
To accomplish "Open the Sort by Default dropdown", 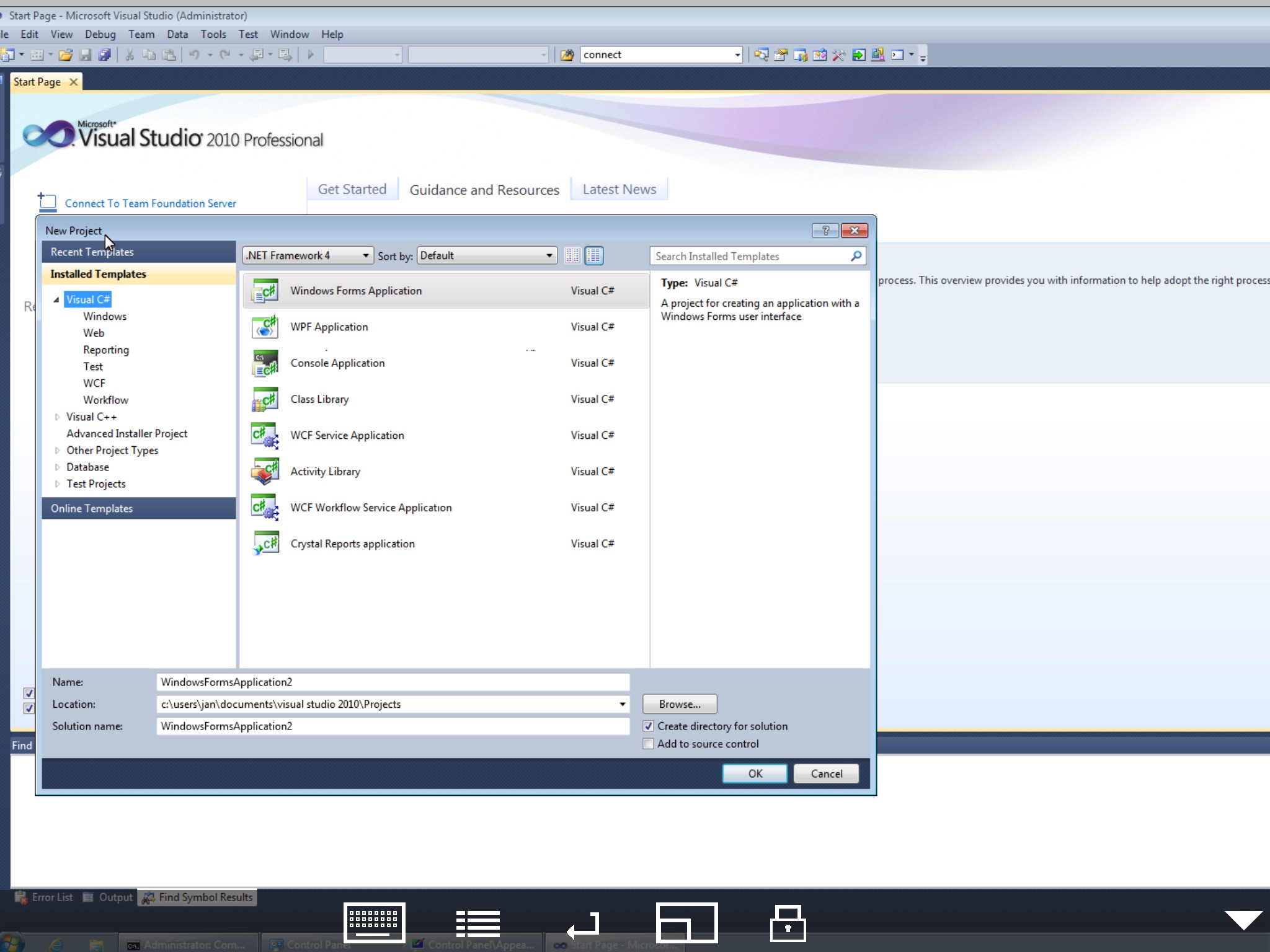I will (487, 255).
